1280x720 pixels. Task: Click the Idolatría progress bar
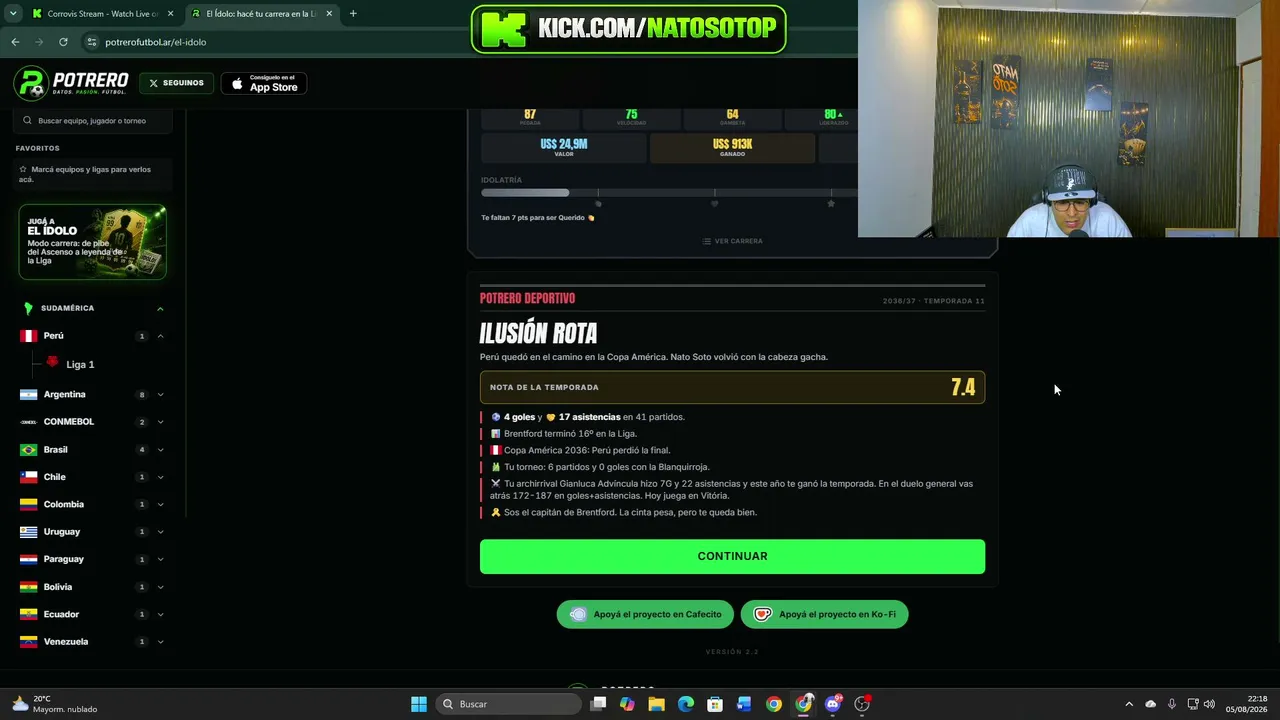pyautogui.click(x=669, y=193)
